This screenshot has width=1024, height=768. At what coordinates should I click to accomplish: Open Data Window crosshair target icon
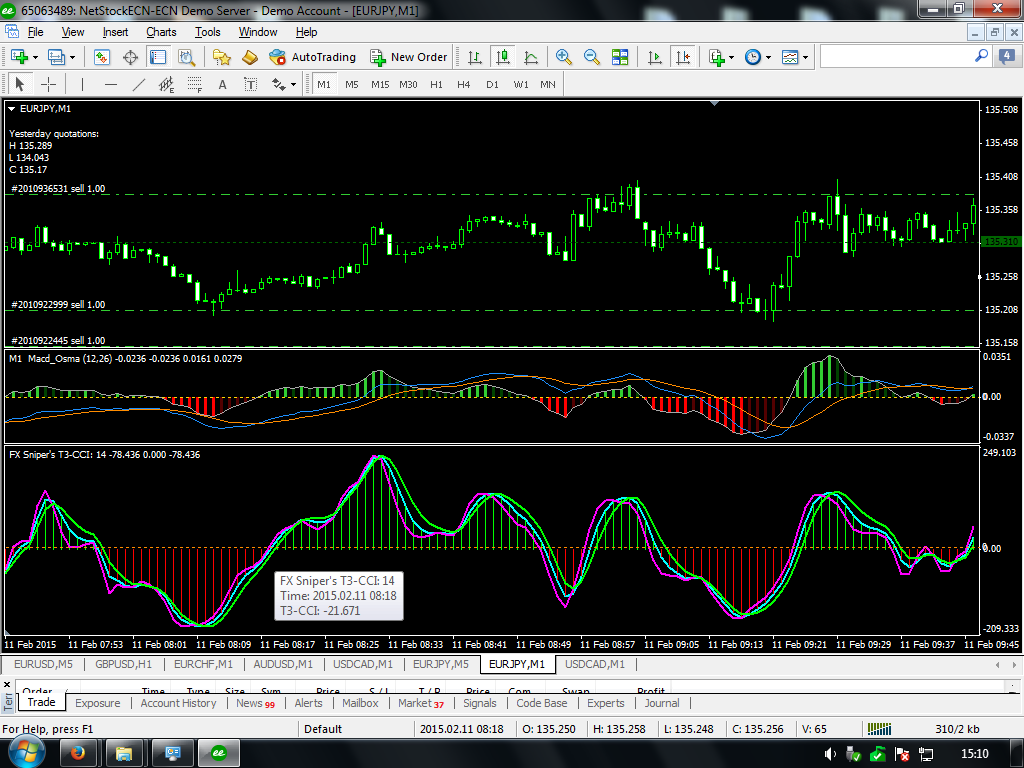(x=130, y=57)
